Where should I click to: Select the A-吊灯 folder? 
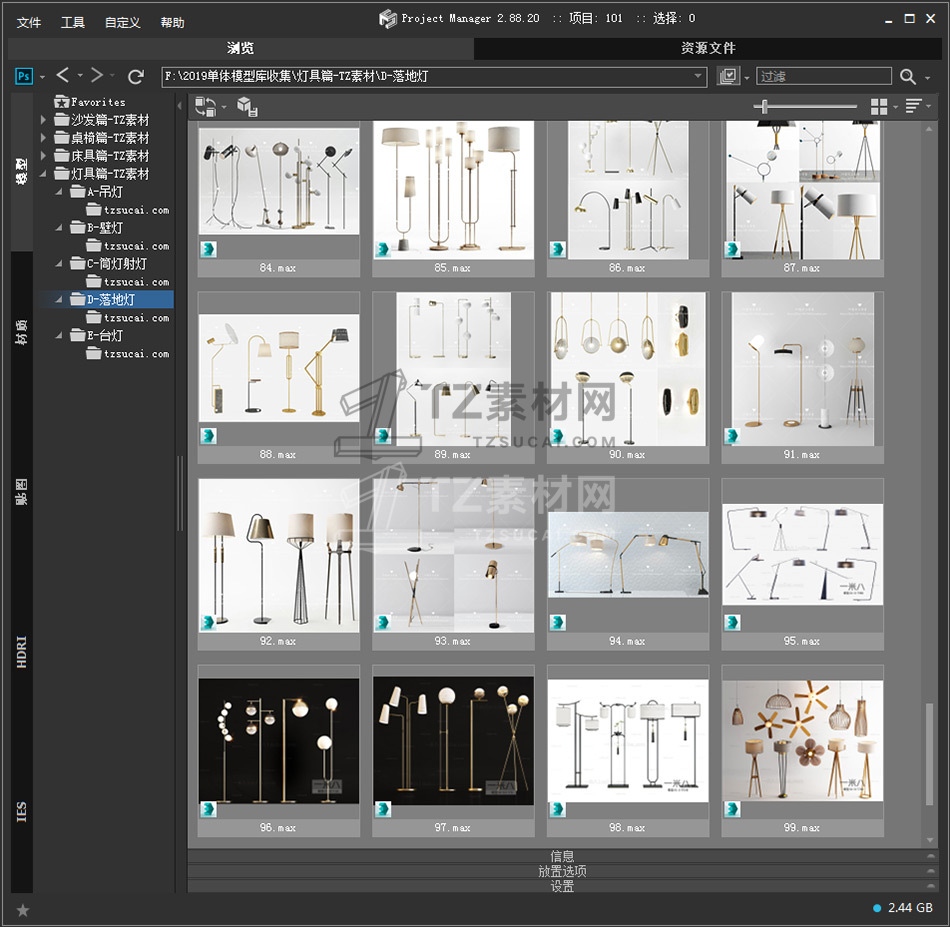point(105,192)
